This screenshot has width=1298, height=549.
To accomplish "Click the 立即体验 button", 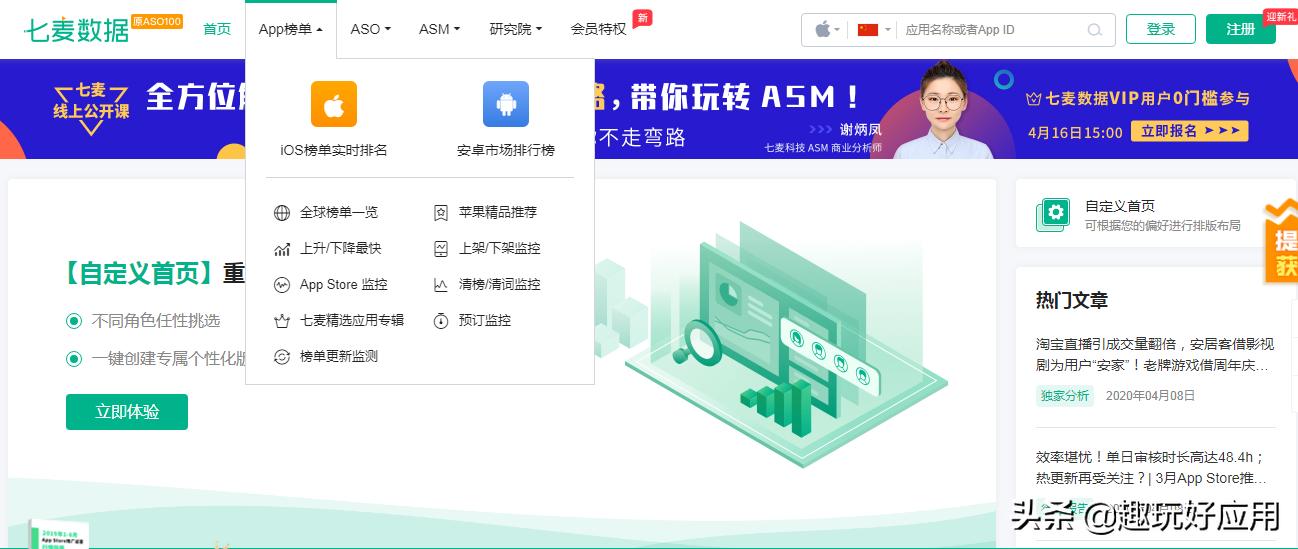I will [x=127, y=412].
